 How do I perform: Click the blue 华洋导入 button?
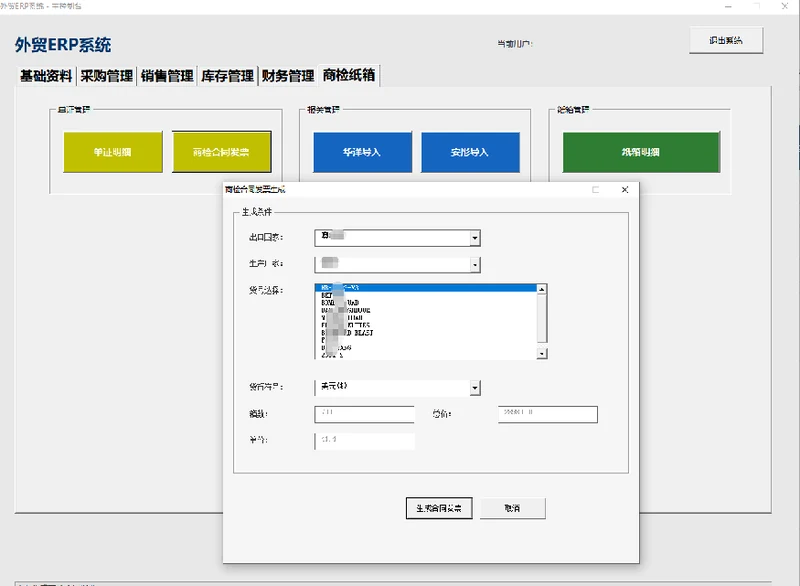(362, 152)
